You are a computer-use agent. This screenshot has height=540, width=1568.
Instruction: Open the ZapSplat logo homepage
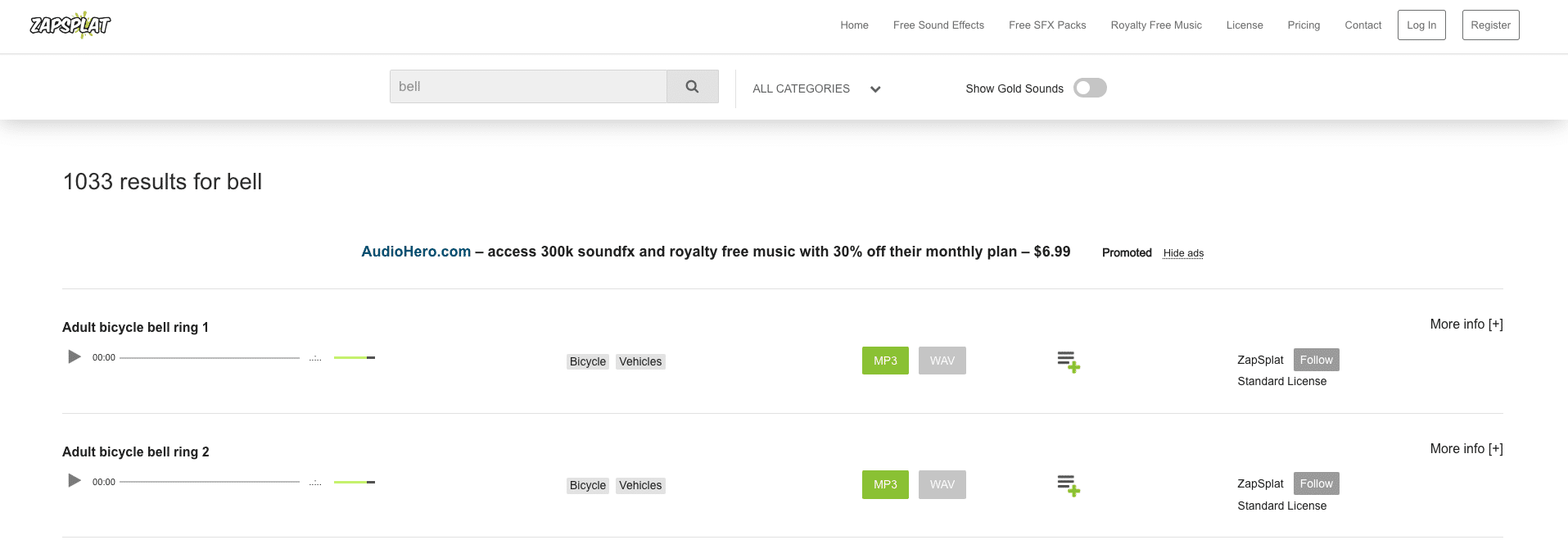70,25
